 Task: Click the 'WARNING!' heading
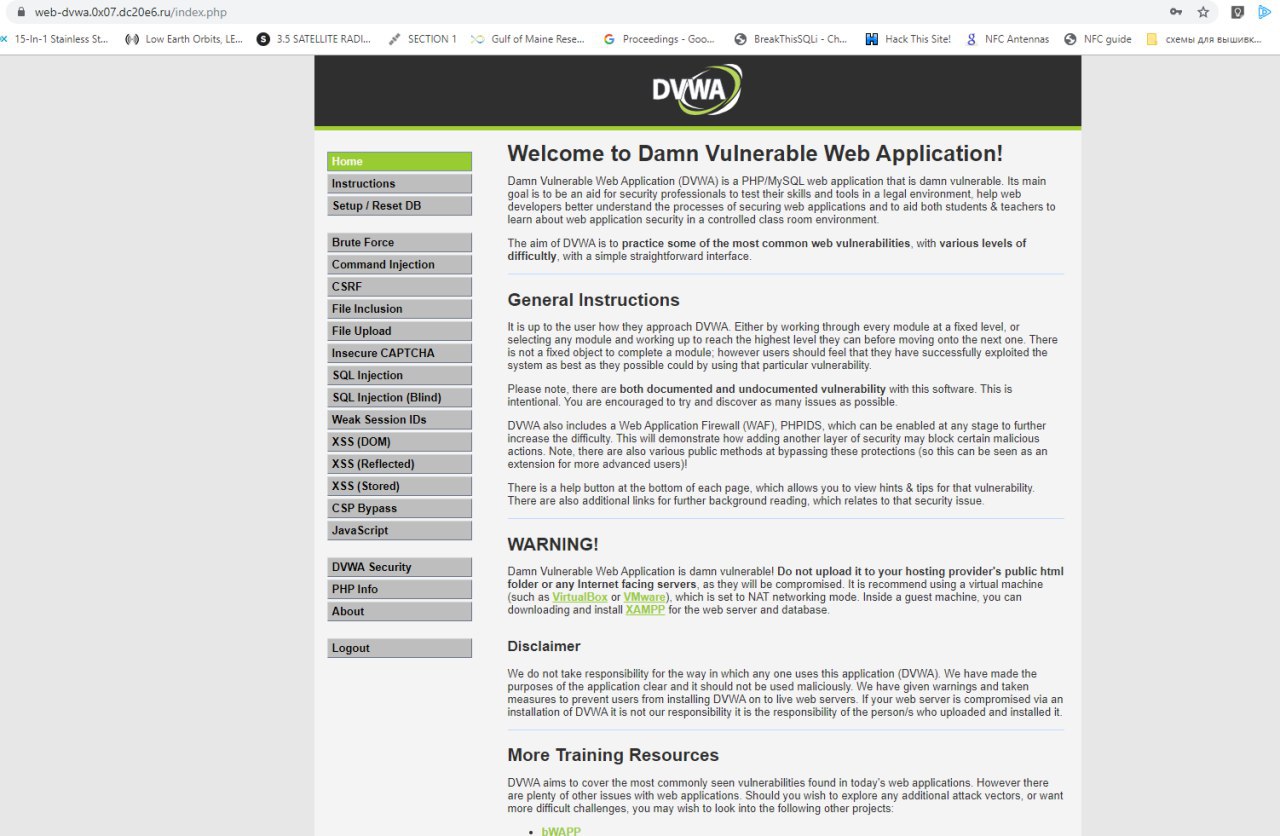[553, 545]
